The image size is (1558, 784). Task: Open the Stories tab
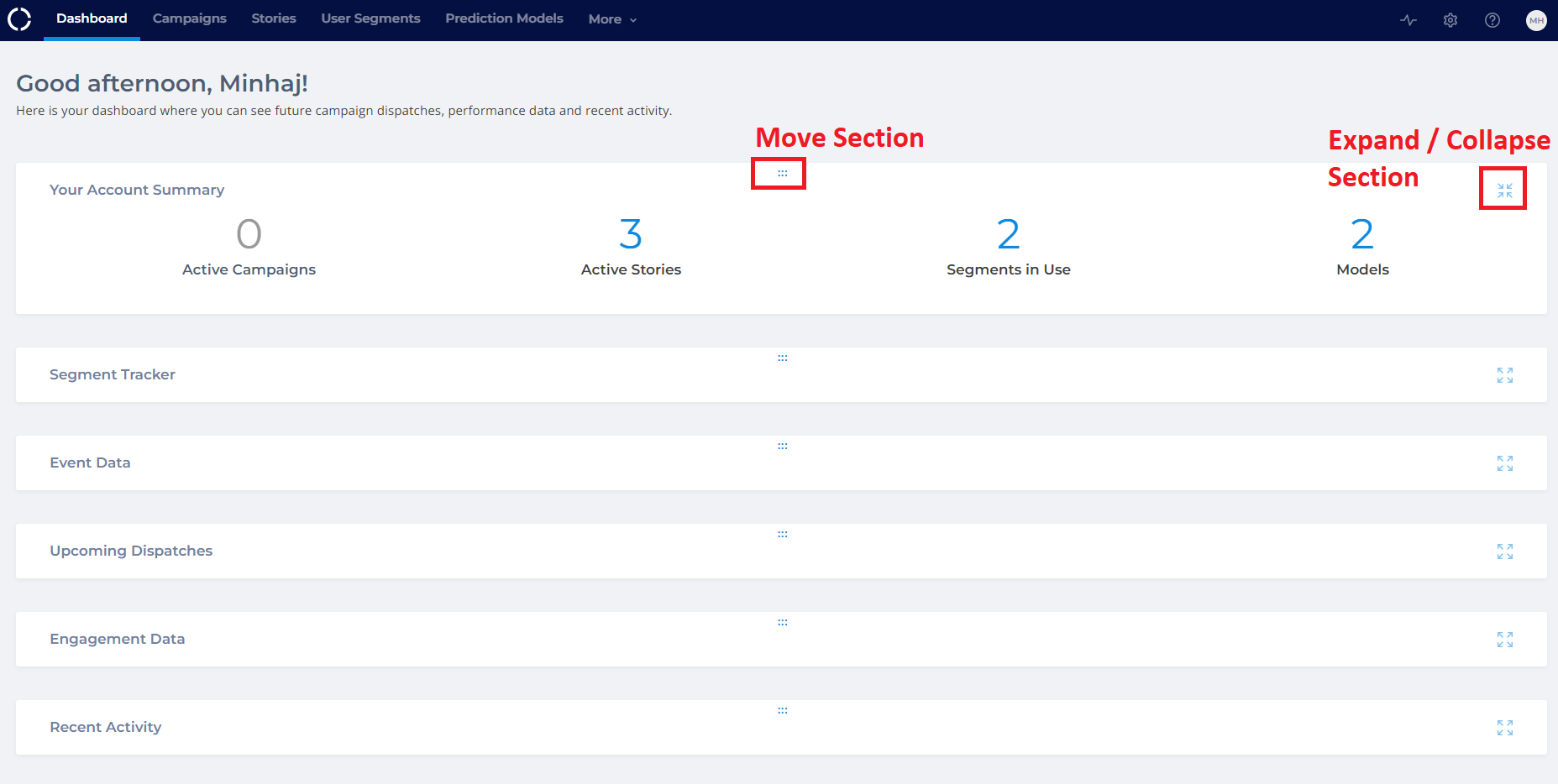[274, 18]
